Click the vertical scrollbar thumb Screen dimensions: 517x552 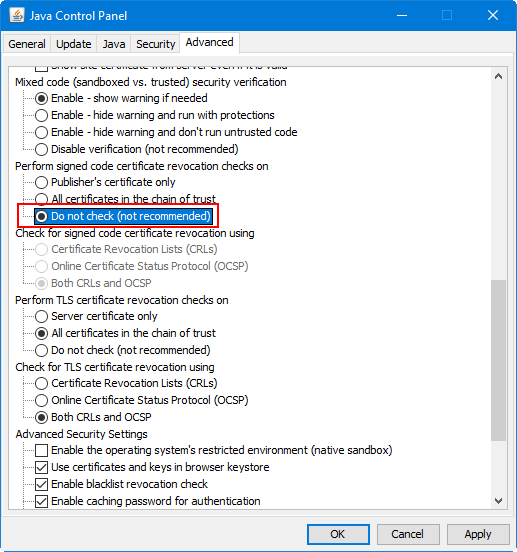(498, 360)
